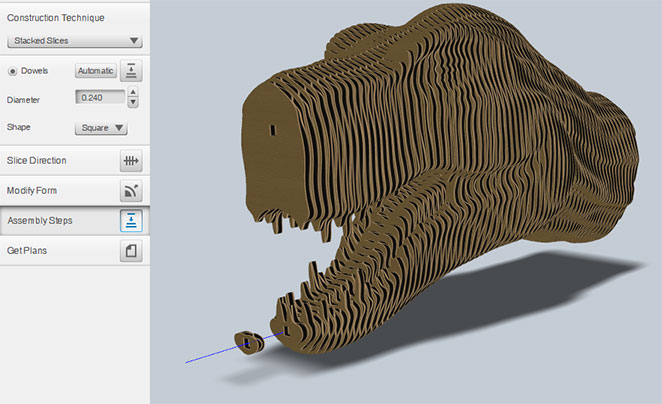The height and width of the screenshot is (404, 662).
Task: Open the Construction Technique Stacked Slices dropdown
Action: pos(75,41)
